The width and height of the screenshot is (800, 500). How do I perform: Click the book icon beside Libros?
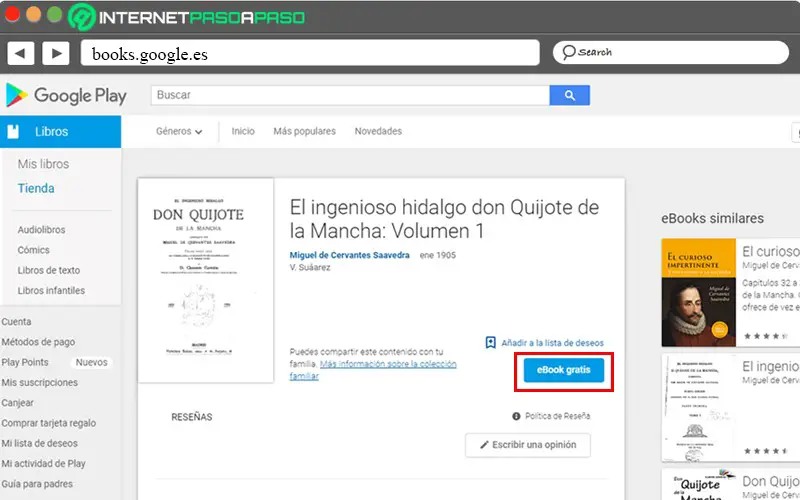[13, 132]
